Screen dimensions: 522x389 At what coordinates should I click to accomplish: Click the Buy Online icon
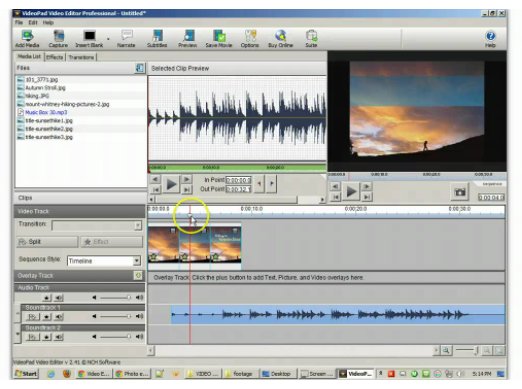tap(281, 39)
